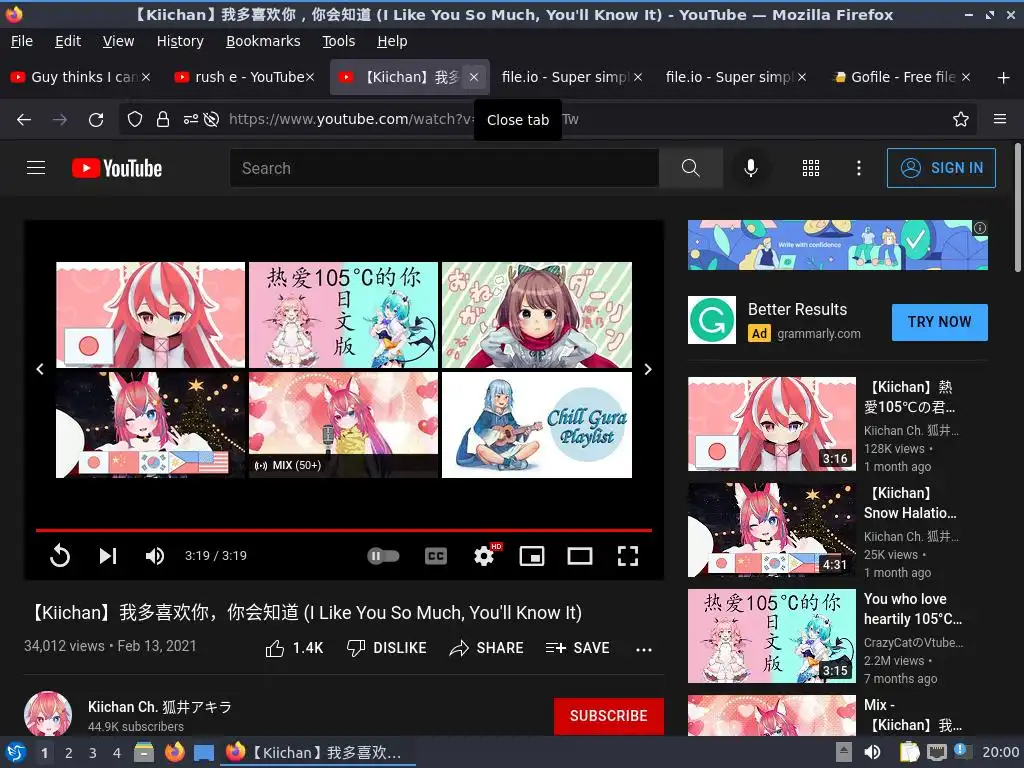Open Kiichan Ch. channel avatar
The image size is (1024, 768).
coord(48,714)
